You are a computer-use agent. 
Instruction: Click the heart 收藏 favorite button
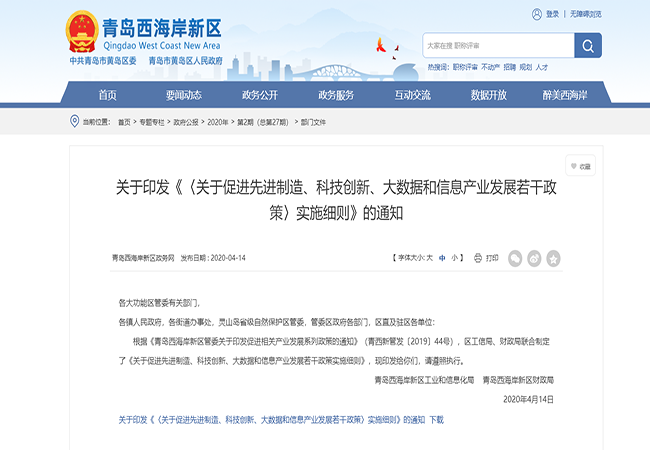pos(580,166)
